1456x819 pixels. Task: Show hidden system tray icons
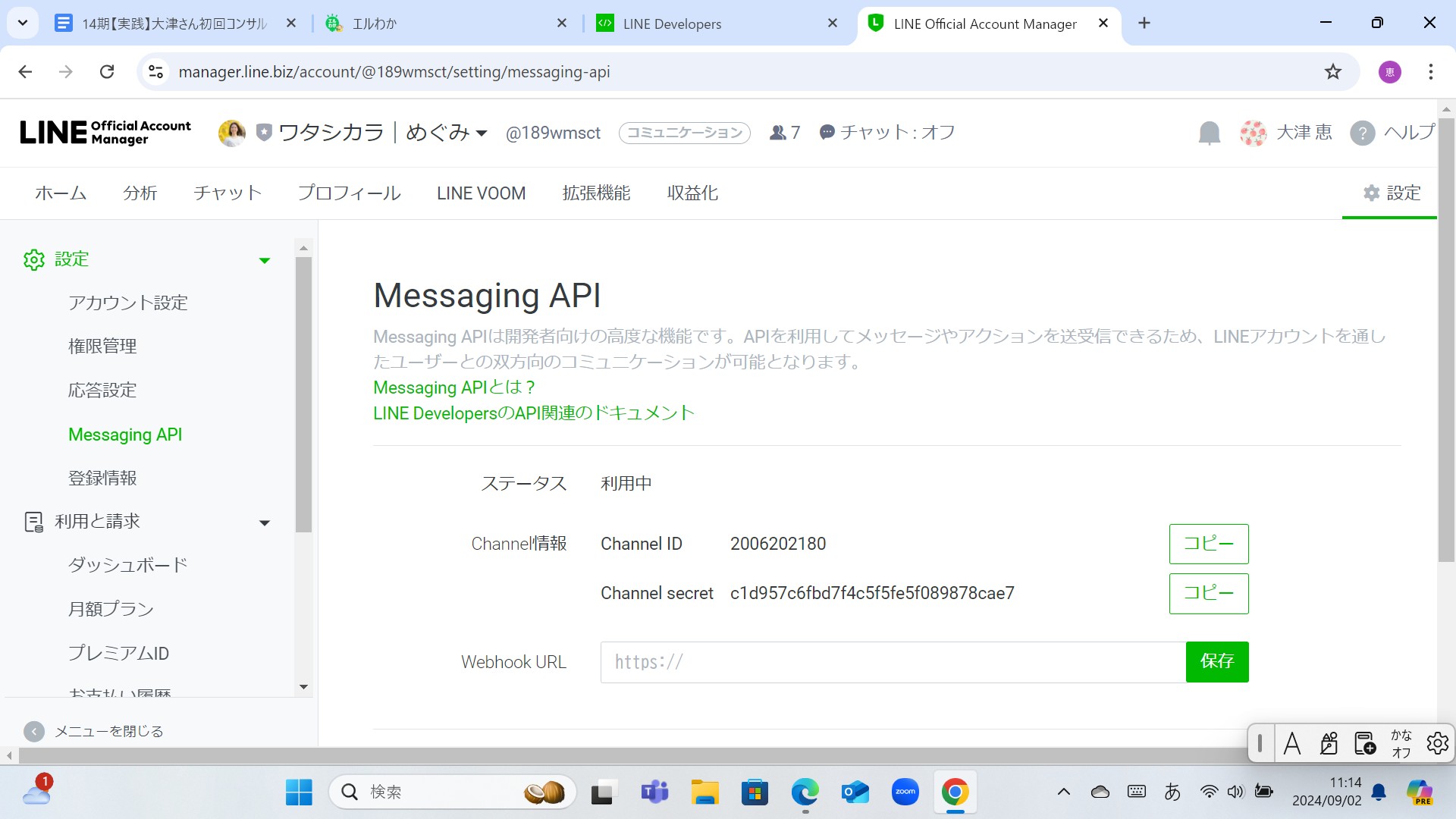pyautogui.click(x=1063, y=792)
